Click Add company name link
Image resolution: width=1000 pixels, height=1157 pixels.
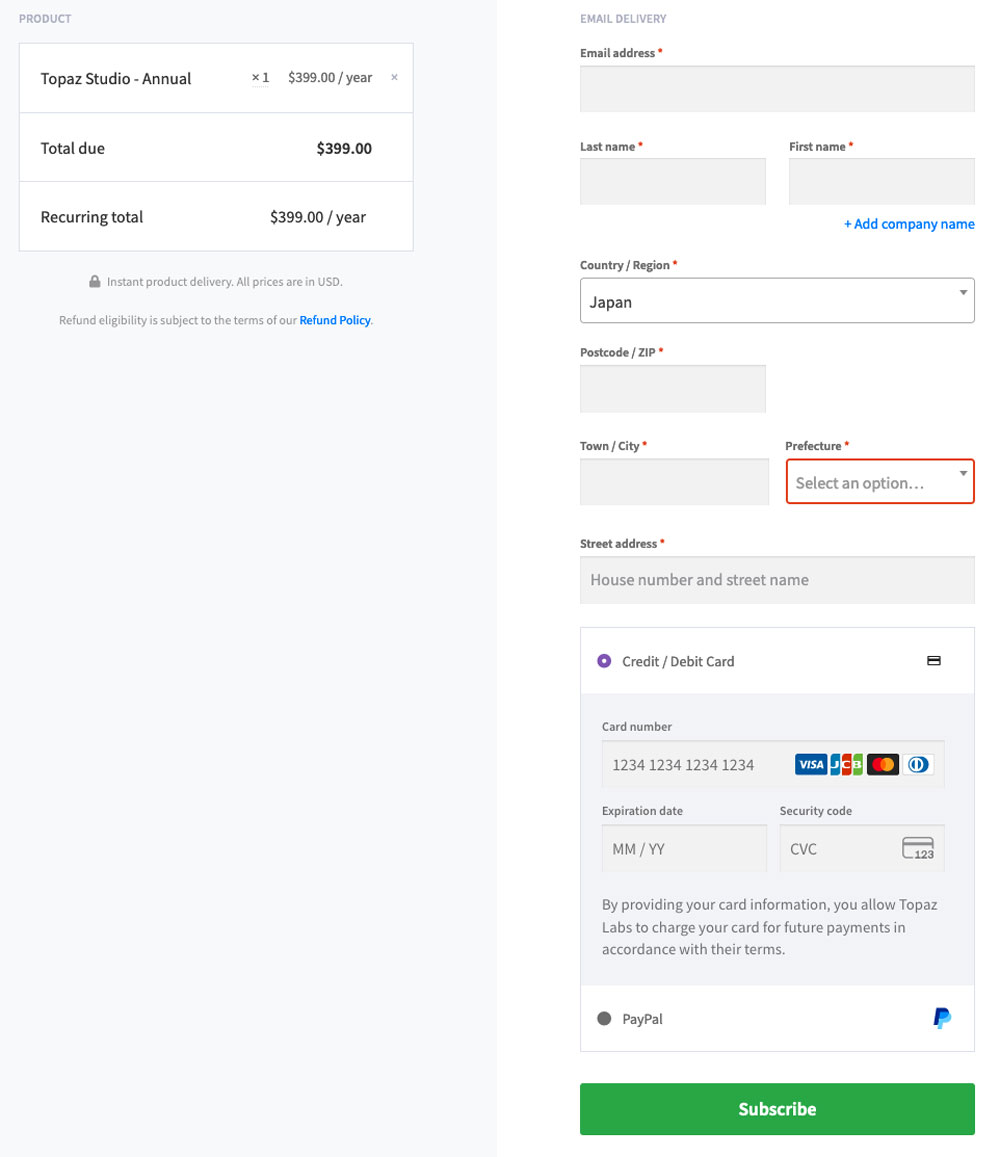pos(908,224)
